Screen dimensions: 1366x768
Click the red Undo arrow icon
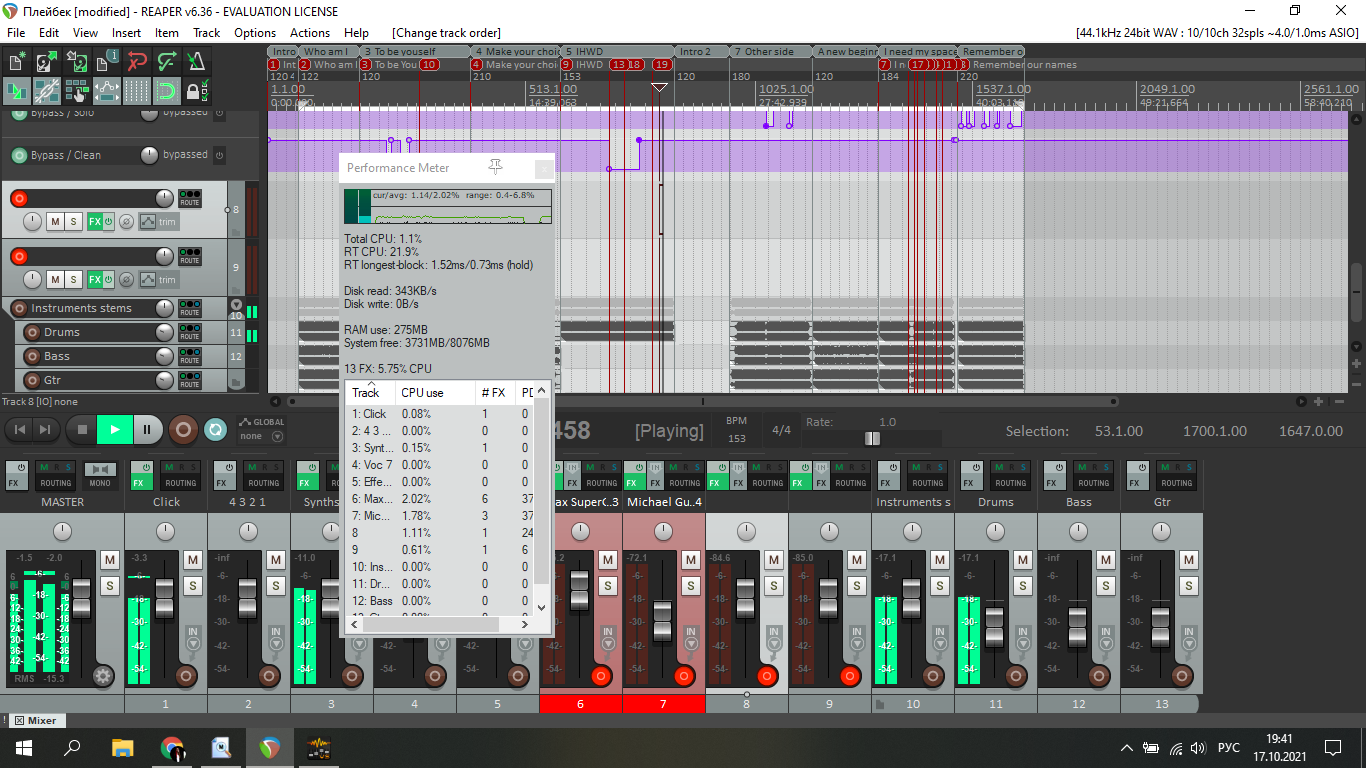138,62
